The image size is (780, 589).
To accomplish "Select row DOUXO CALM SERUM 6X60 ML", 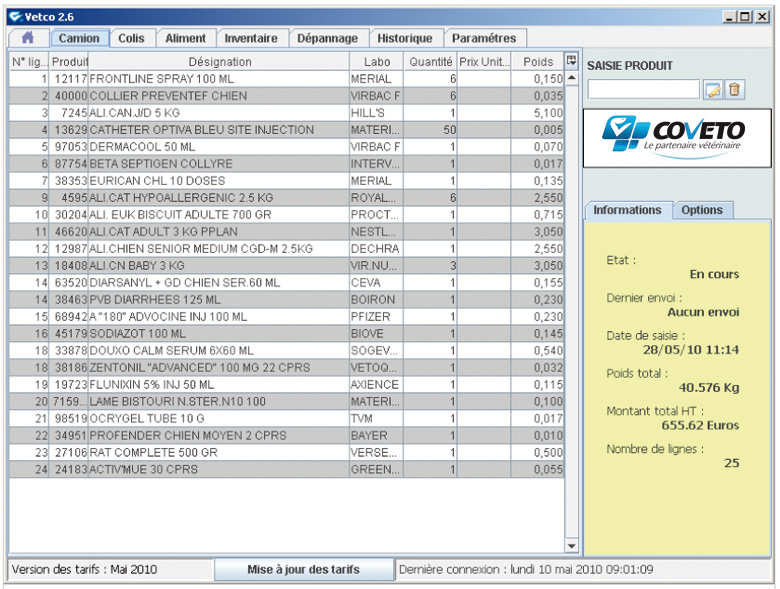I will click(287, 351).
